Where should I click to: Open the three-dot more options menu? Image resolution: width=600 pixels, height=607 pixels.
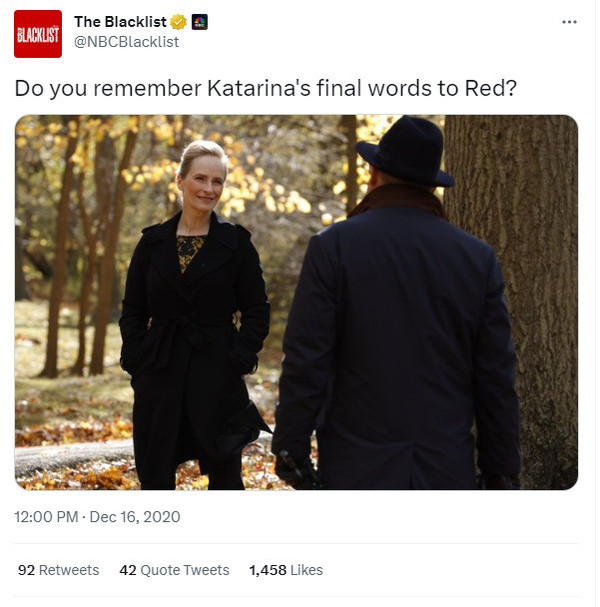pyautogui.click(x=569, y=22)
